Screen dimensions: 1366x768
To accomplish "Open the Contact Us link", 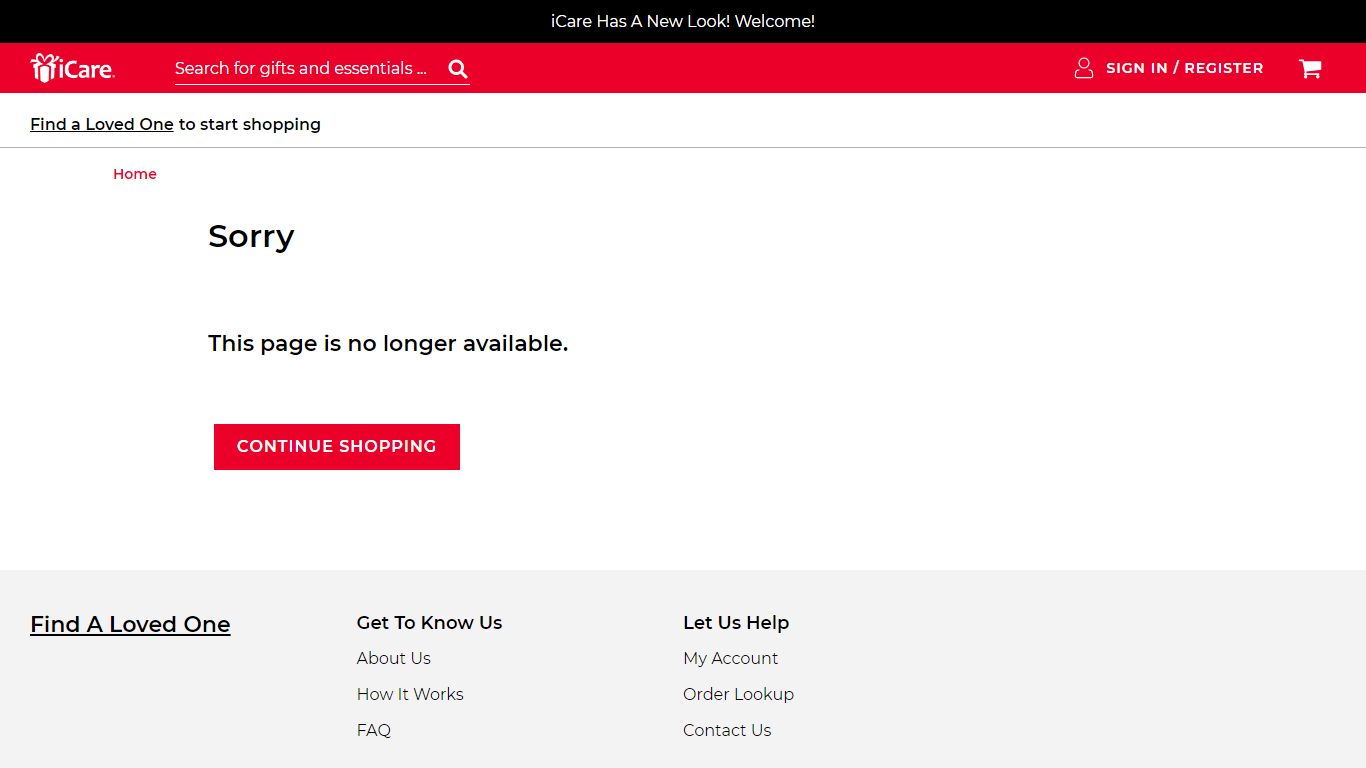I will [727, 730].
